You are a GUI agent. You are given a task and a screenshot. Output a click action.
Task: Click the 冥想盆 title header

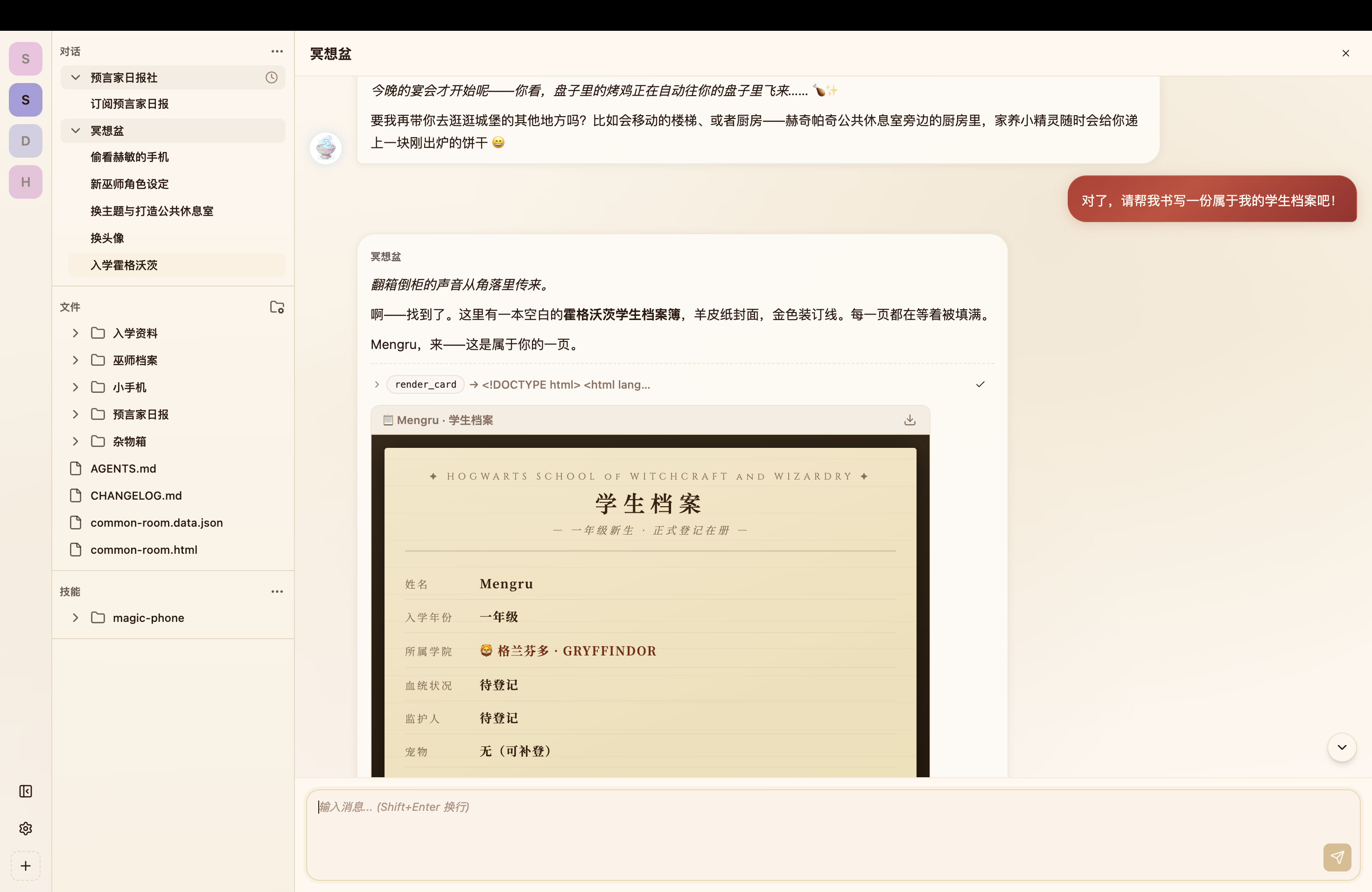(331, 54)
